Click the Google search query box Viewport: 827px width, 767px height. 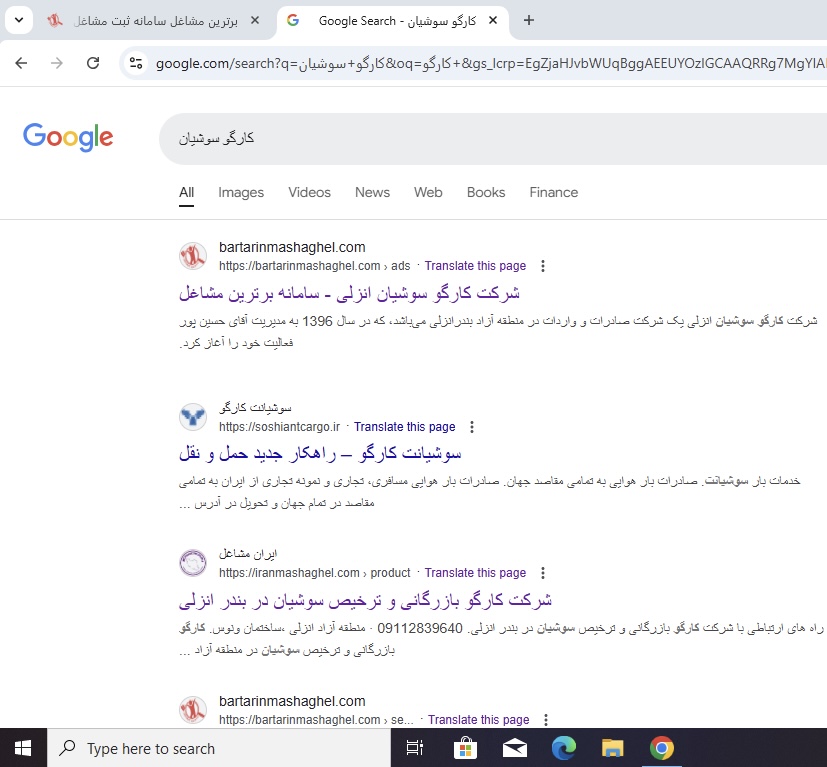coord(493,139)
